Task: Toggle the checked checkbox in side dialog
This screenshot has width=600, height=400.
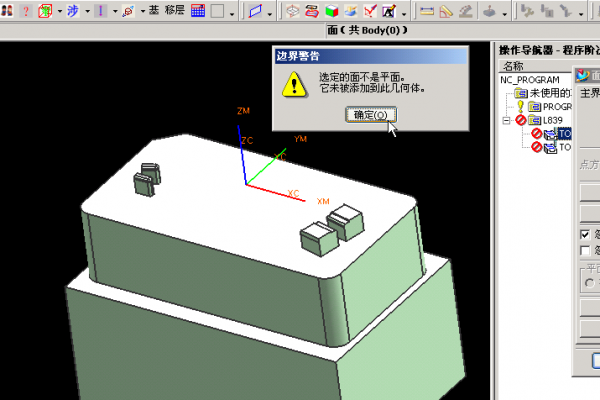Action: 585,234
